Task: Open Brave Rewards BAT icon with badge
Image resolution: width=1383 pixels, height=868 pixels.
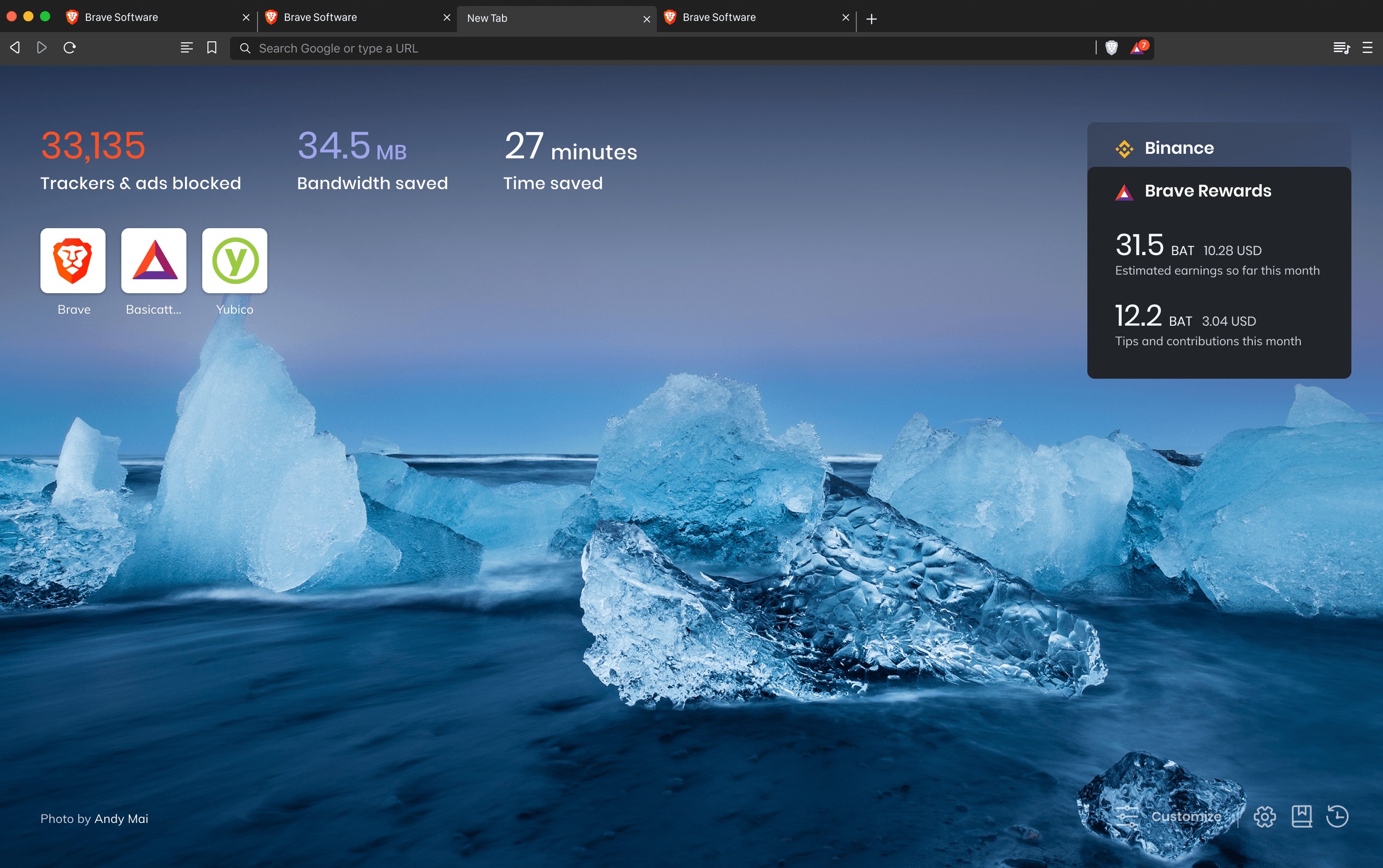Action: pyautogui.click(x=1139, y=48)
